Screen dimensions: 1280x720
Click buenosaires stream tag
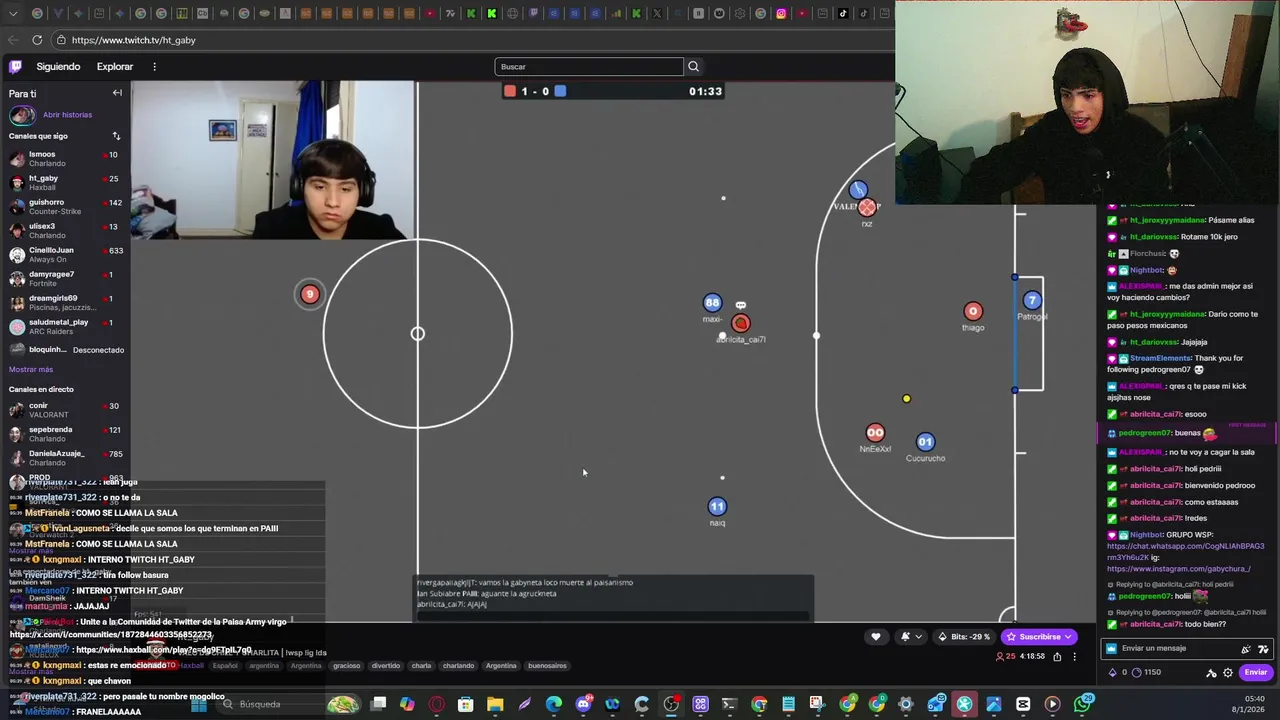[547, 666]
